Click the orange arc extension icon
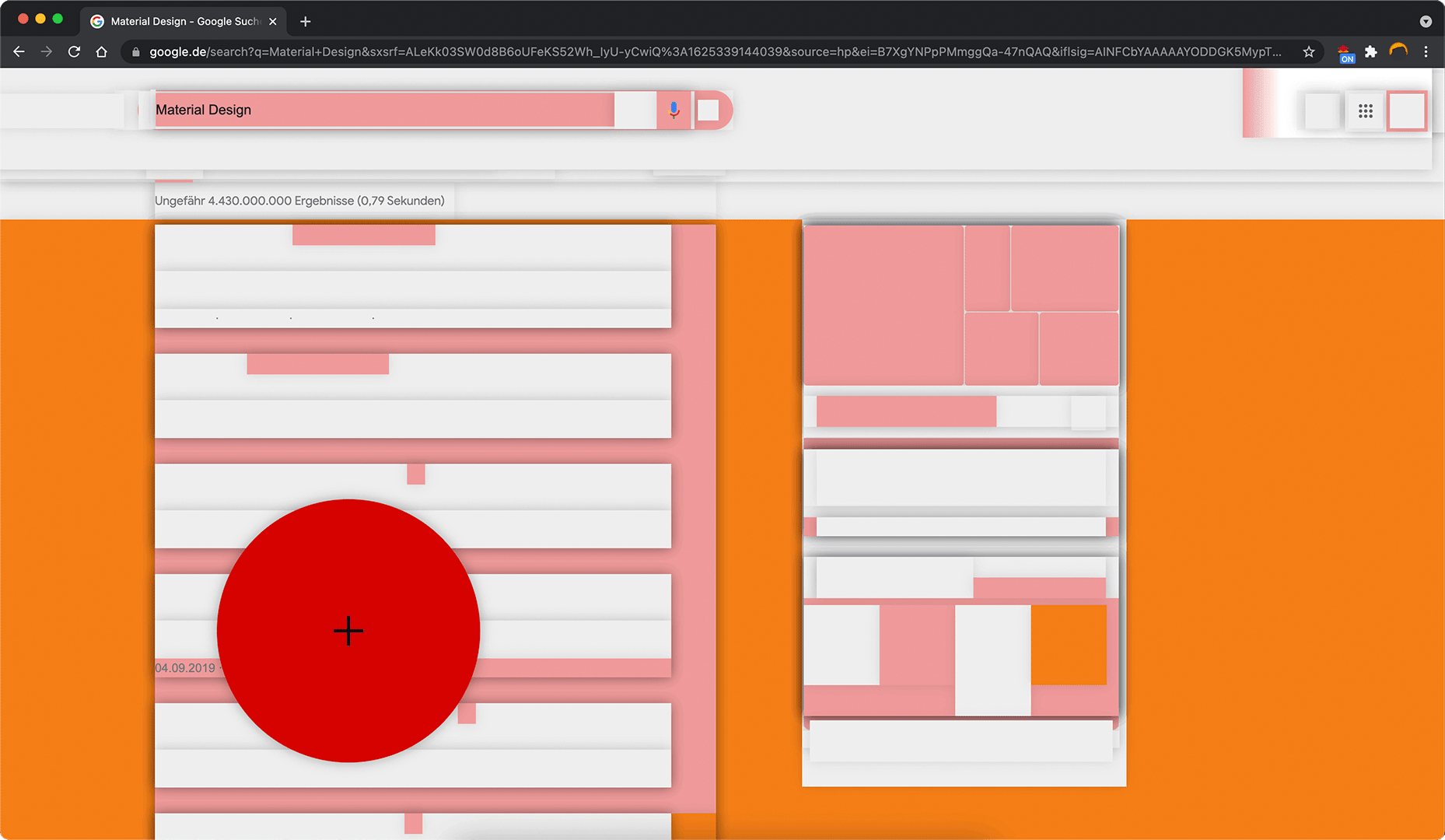The image size is (1445, 840). pyautogui.click(x=1398, y=51)
